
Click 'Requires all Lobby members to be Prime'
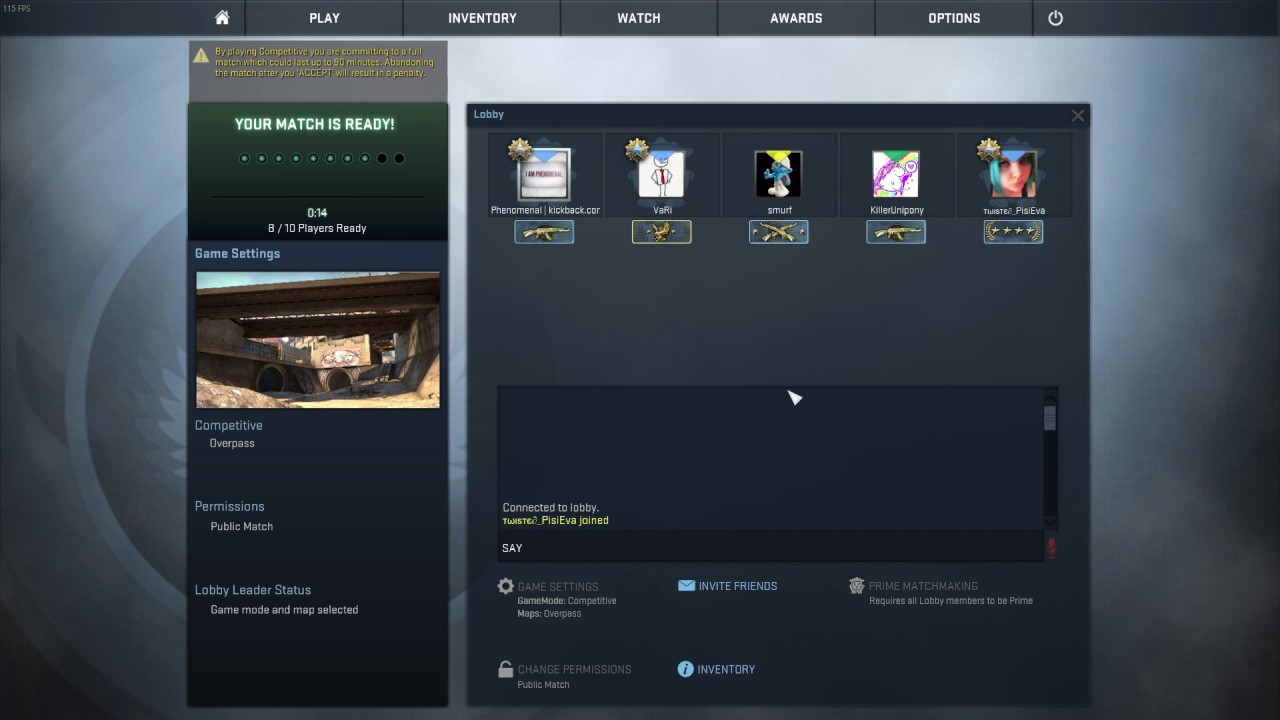click(951, 601)
